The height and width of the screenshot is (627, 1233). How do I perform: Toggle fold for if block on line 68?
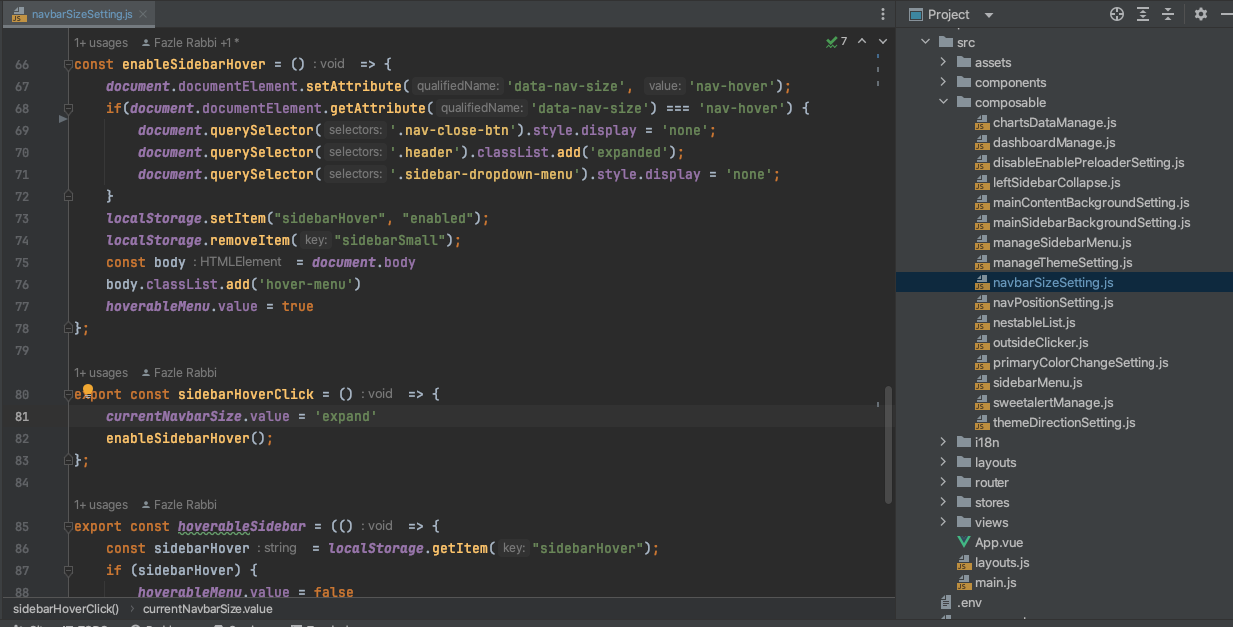click(x=67, y=109)
